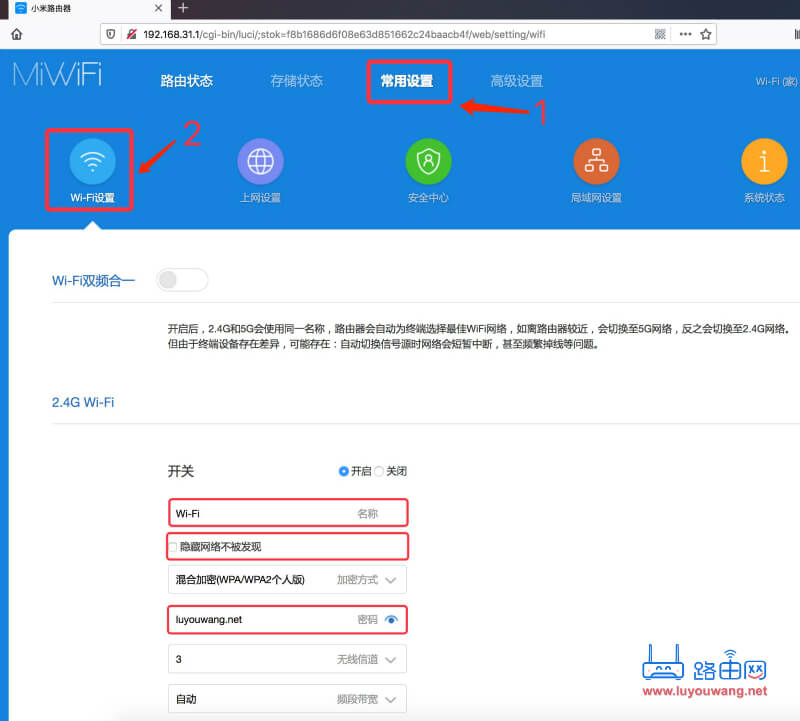Switch to the 存储状态 tab

click(x=297, y=81)
